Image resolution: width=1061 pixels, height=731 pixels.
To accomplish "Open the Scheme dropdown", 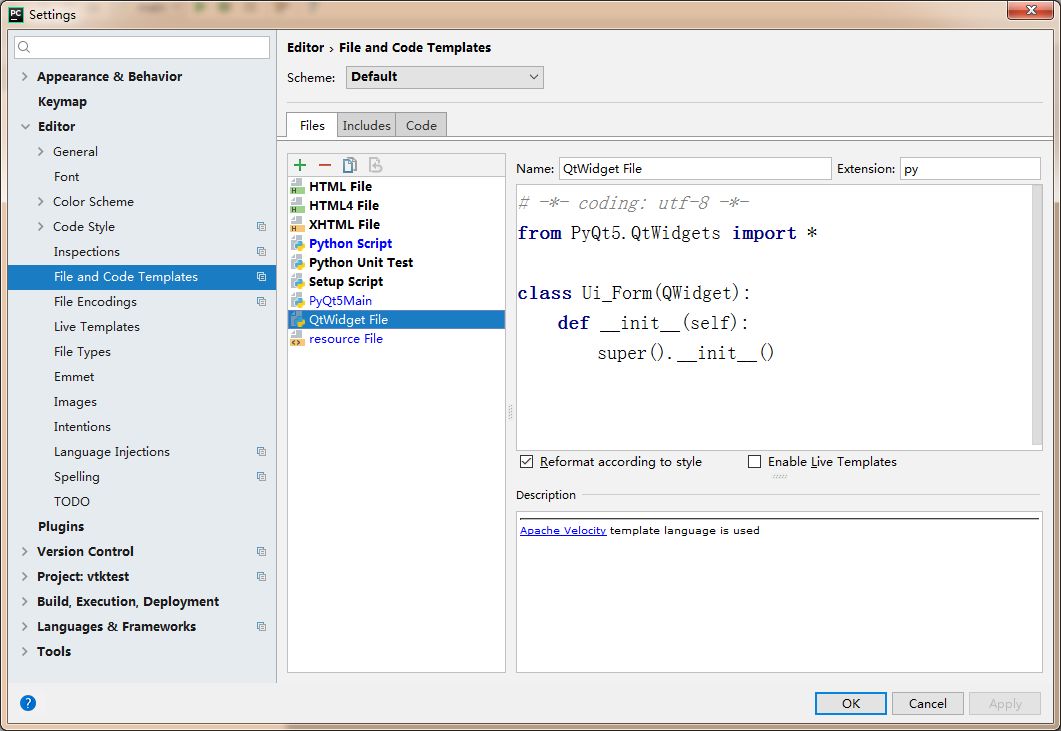I will tap(445, 76).
